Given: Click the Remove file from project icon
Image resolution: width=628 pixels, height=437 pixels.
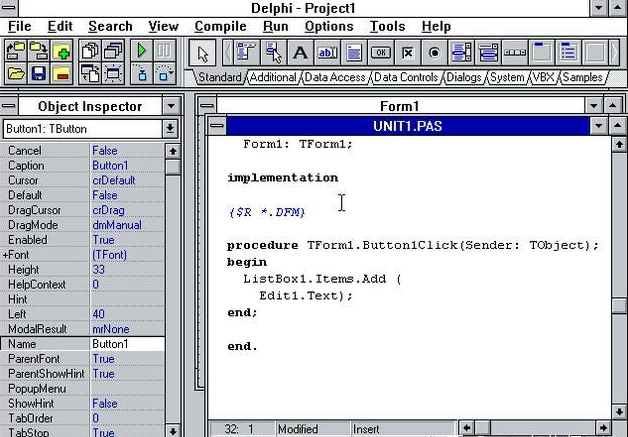Looking at the screenshot, I should tap(64, 73).
